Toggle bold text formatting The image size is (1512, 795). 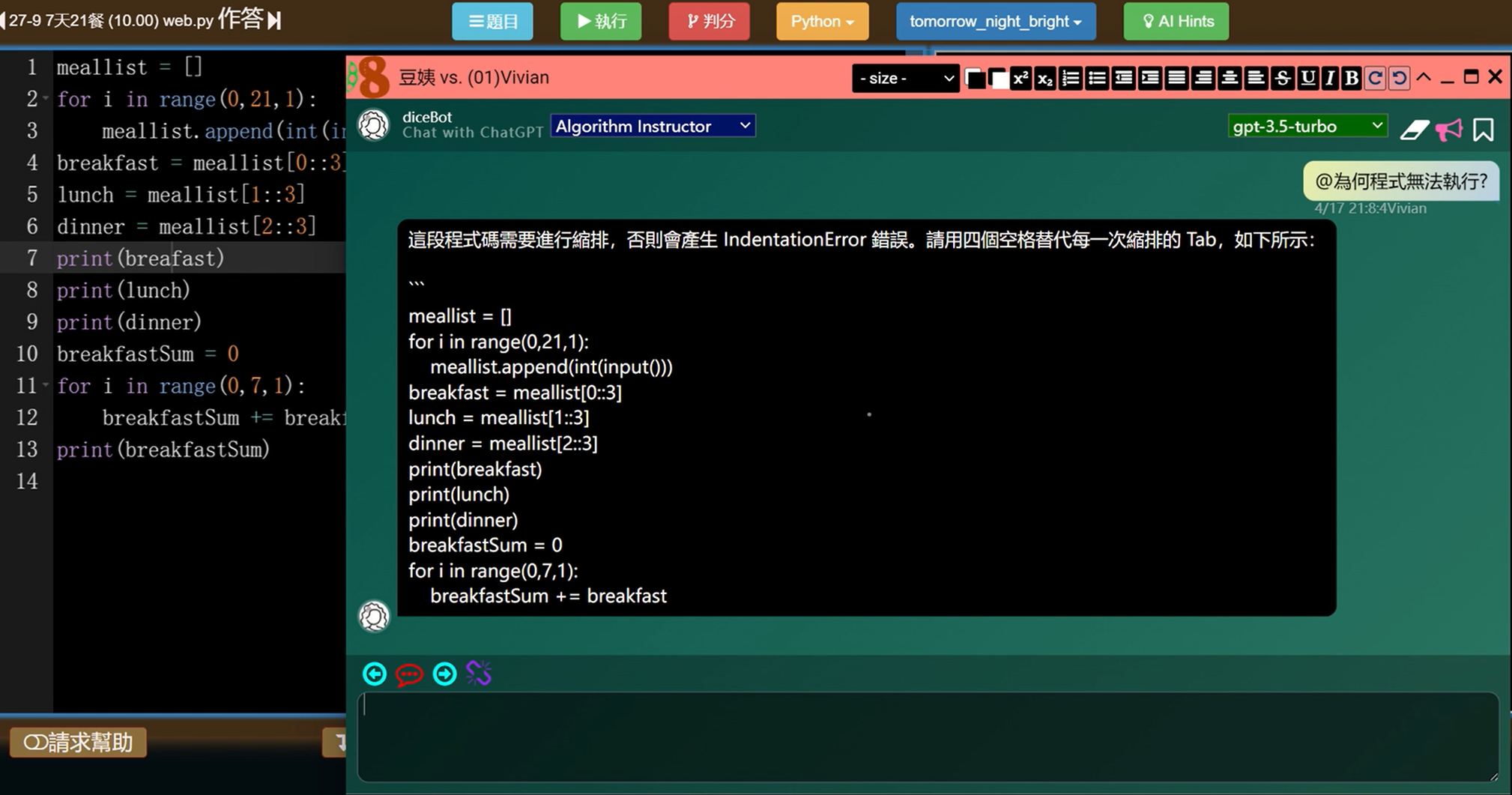[x=1351, y=78]
